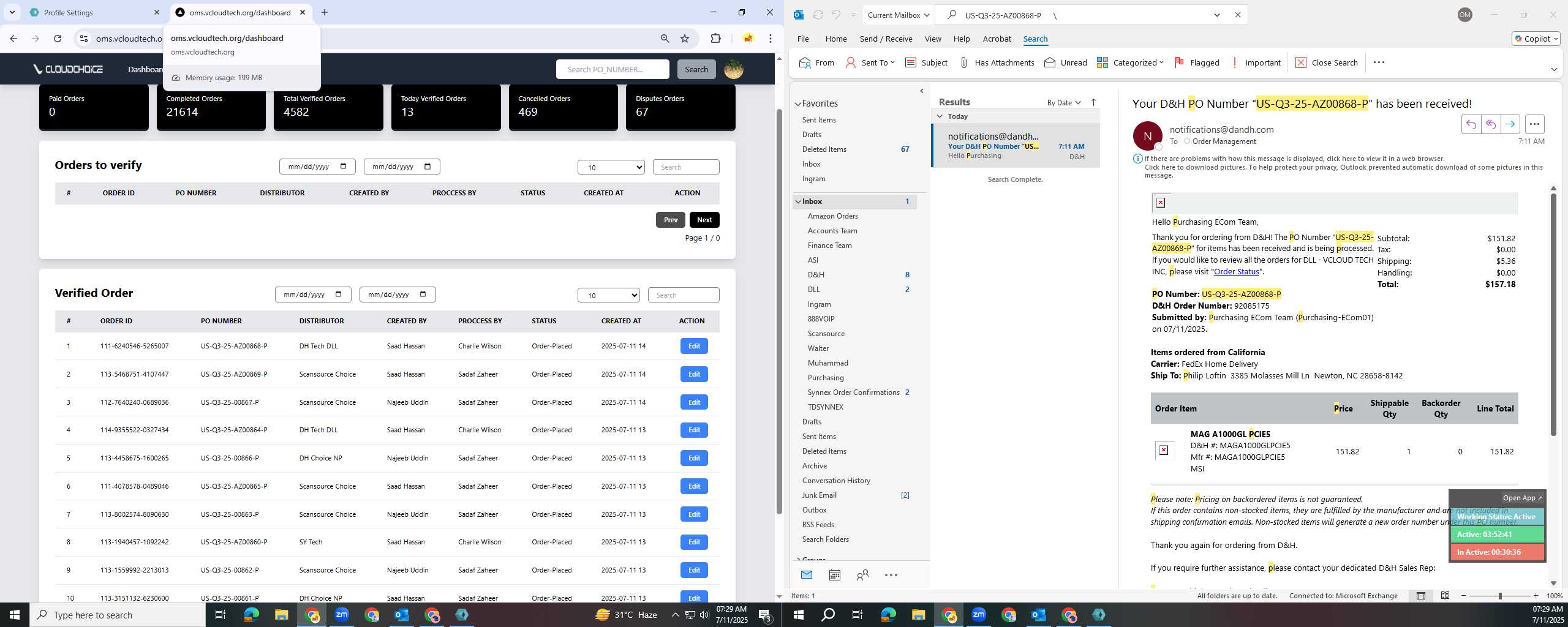Click Close Search in Outlook ribbon

click(x=1327, y=62)
